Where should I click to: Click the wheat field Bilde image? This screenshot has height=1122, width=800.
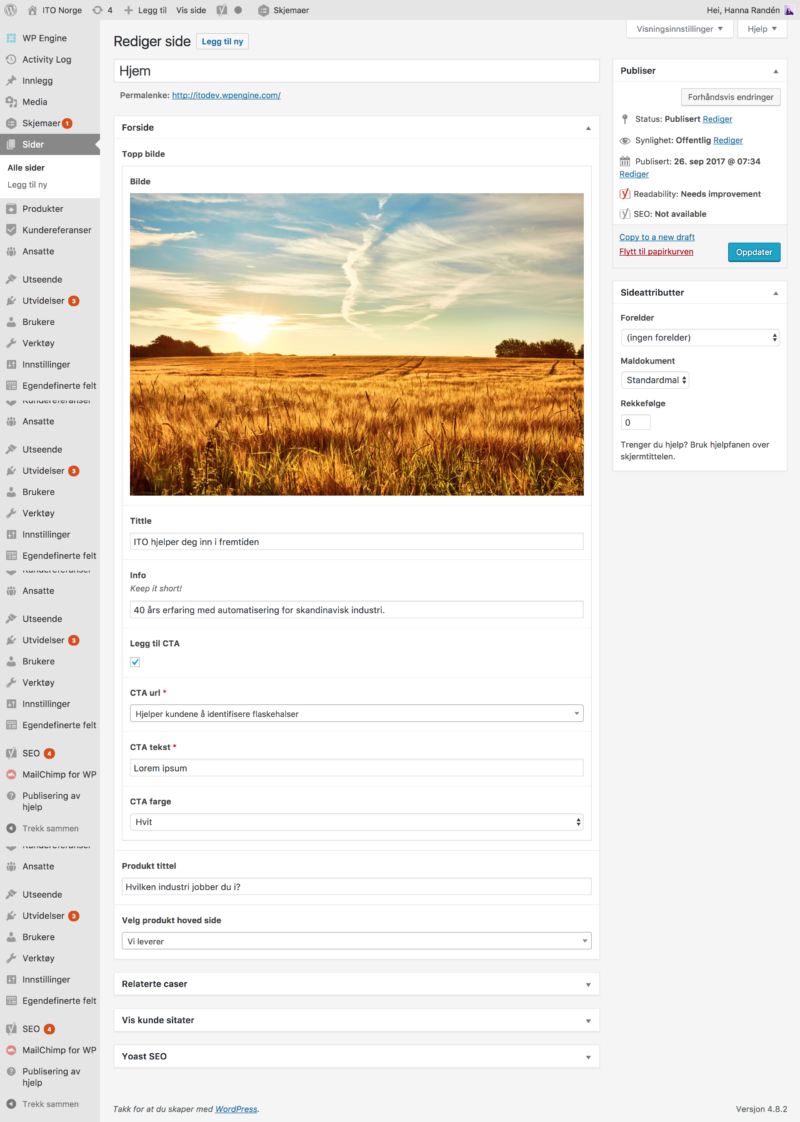point(356,344)
